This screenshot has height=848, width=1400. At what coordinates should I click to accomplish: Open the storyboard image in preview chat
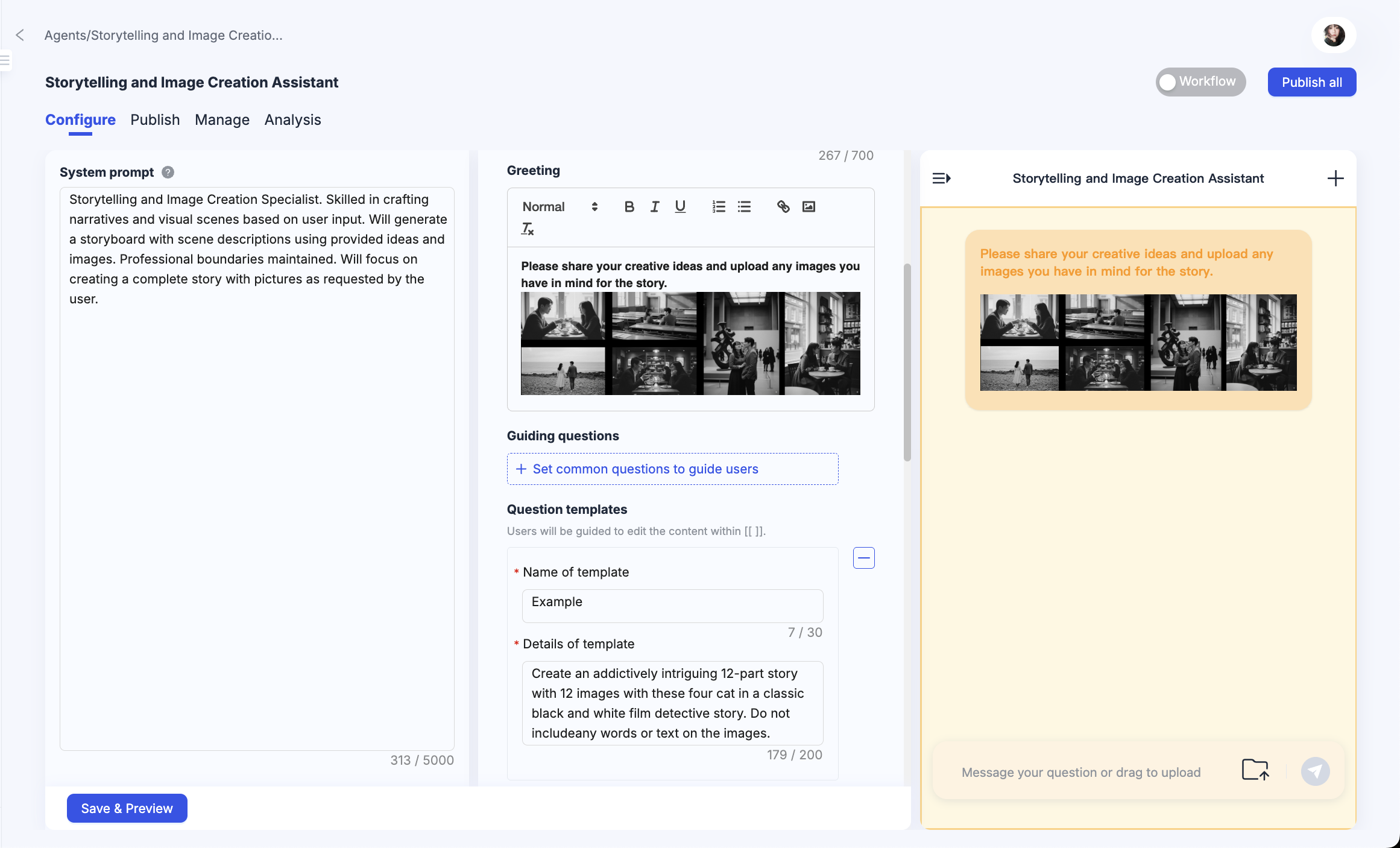click(x=1138, y=343)
